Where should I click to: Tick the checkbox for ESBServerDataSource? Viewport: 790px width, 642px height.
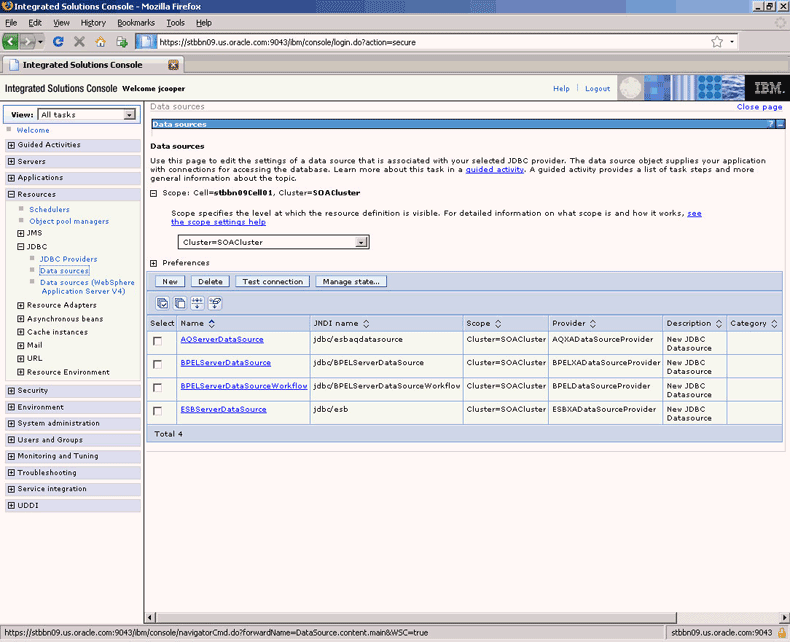pyautogui.click(x=157, y=411)
